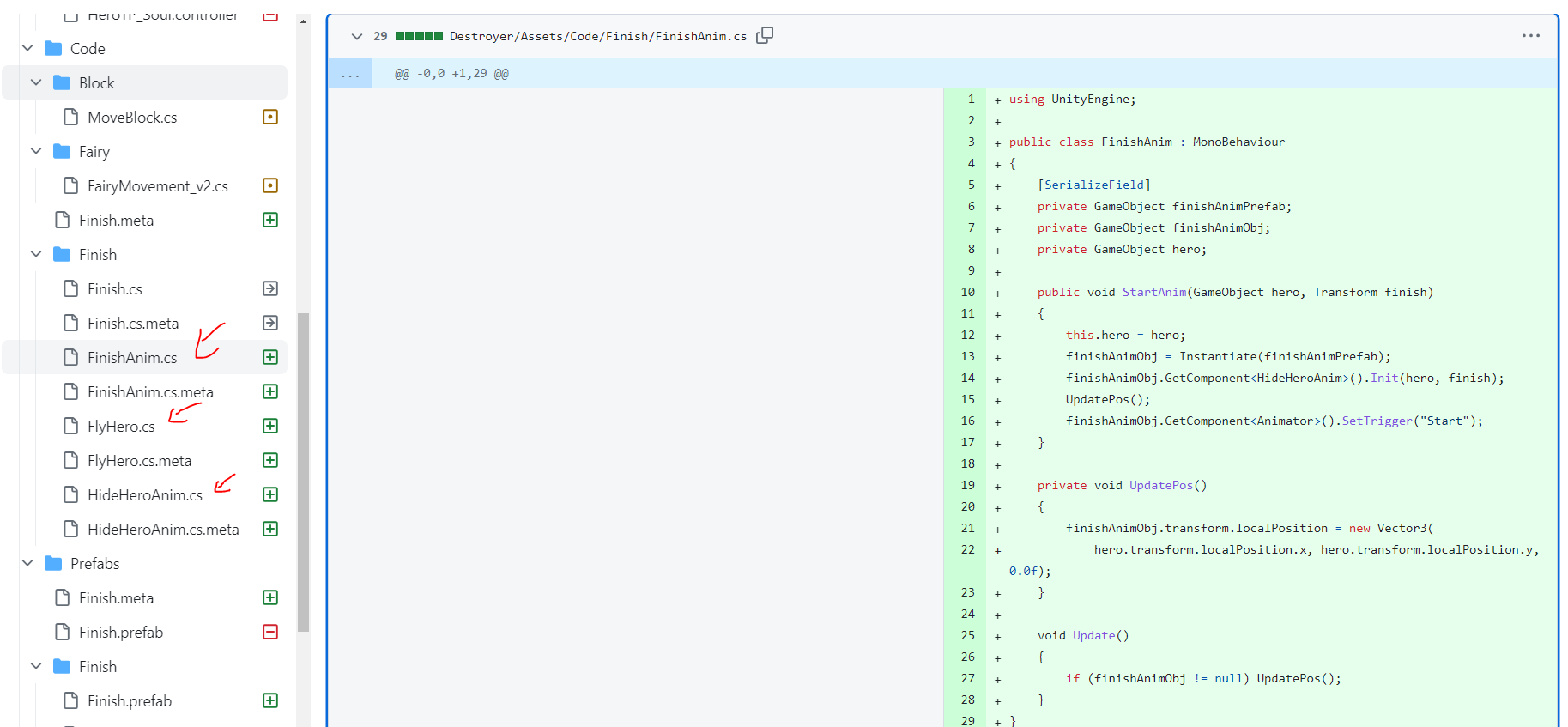Collapse the Prefabs folder
Screen dimensions: 1568x727
(x=27, y=563)
